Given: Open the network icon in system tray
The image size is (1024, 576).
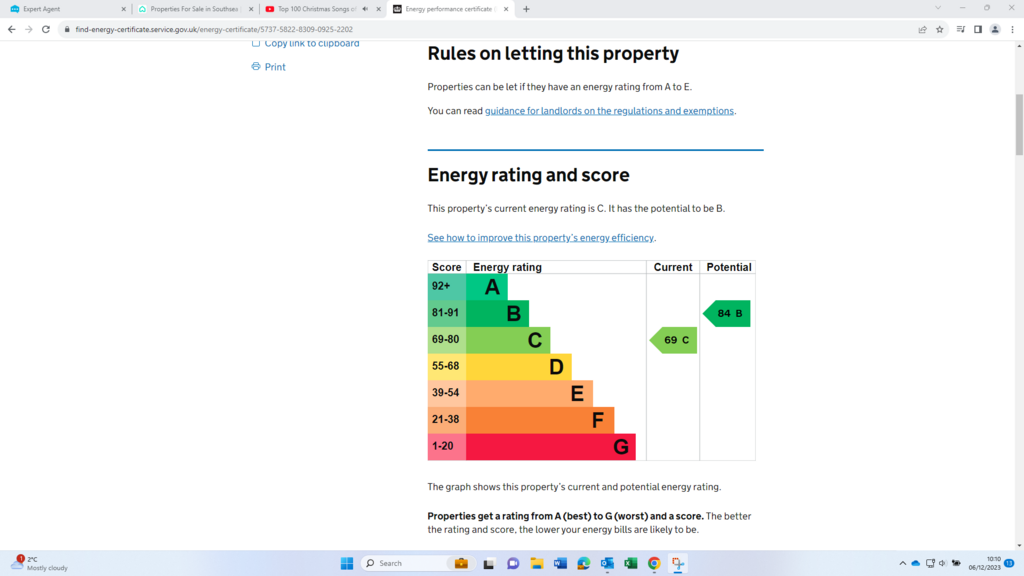Looking at the screenshot, I should point(930,563).
